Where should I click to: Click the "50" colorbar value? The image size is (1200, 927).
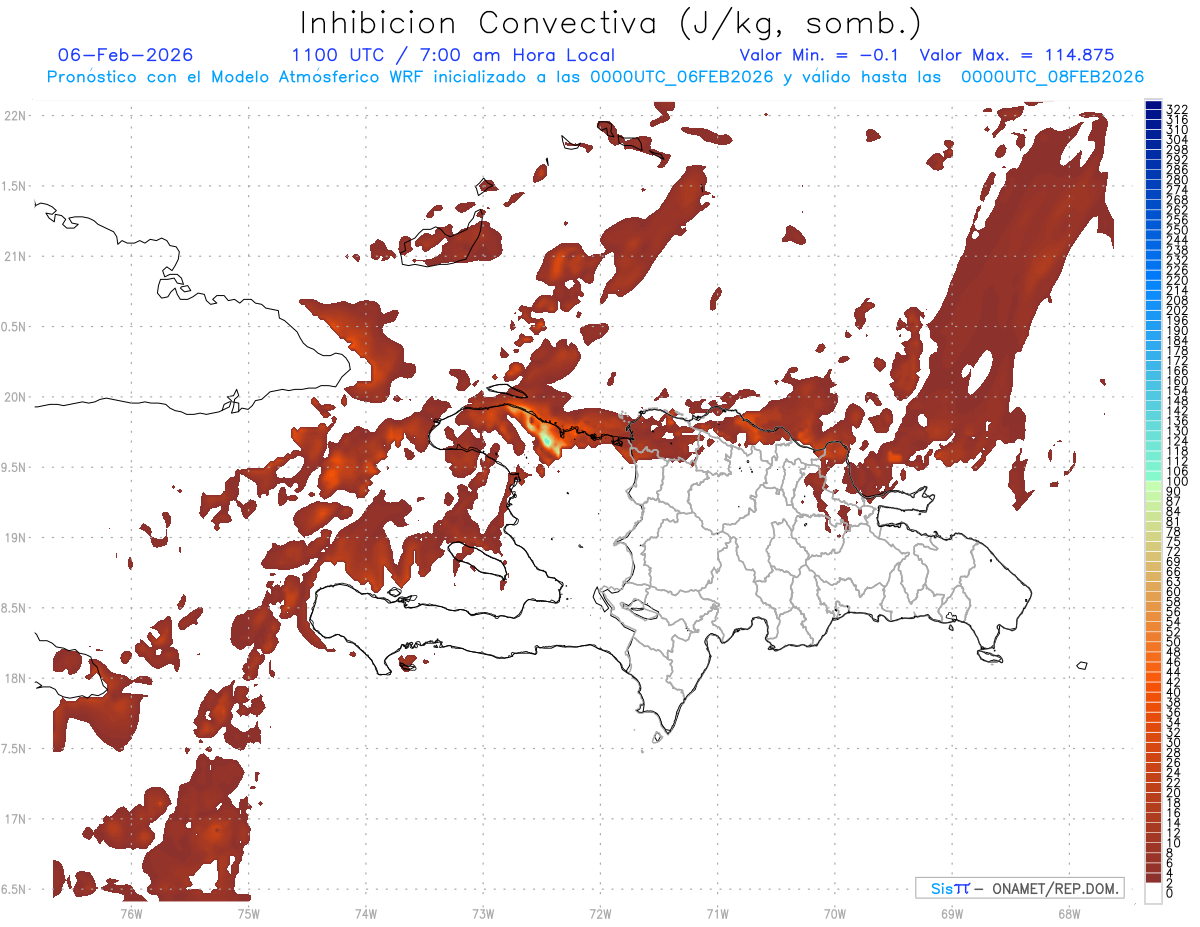tap(1173, 642)
